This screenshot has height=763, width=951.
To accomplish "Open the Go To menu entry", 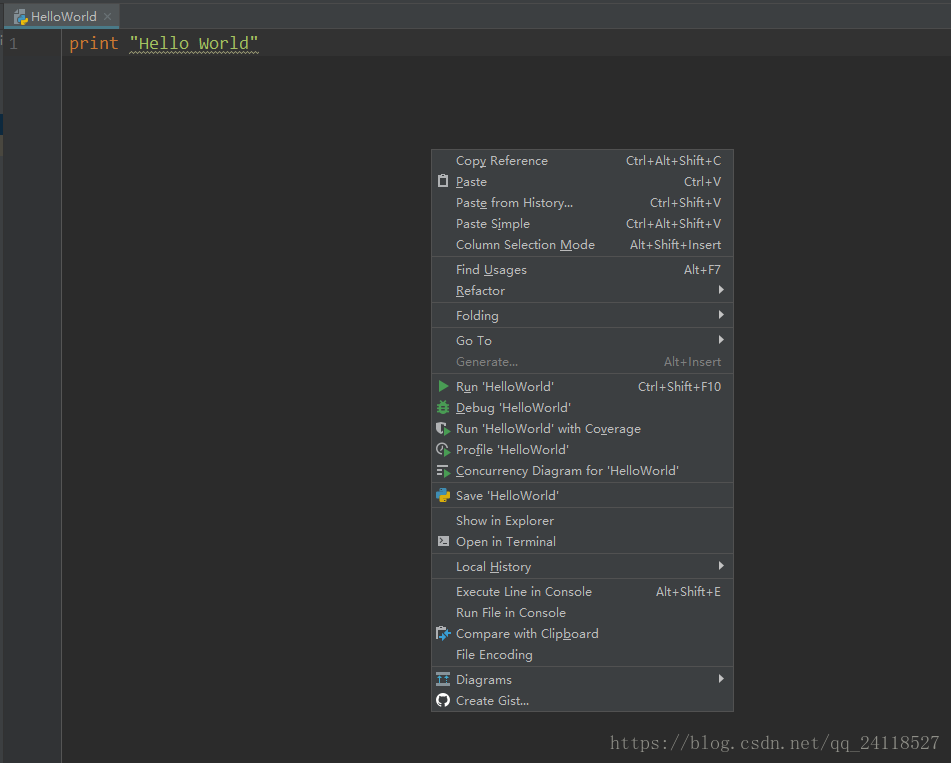I will [582, 340].
